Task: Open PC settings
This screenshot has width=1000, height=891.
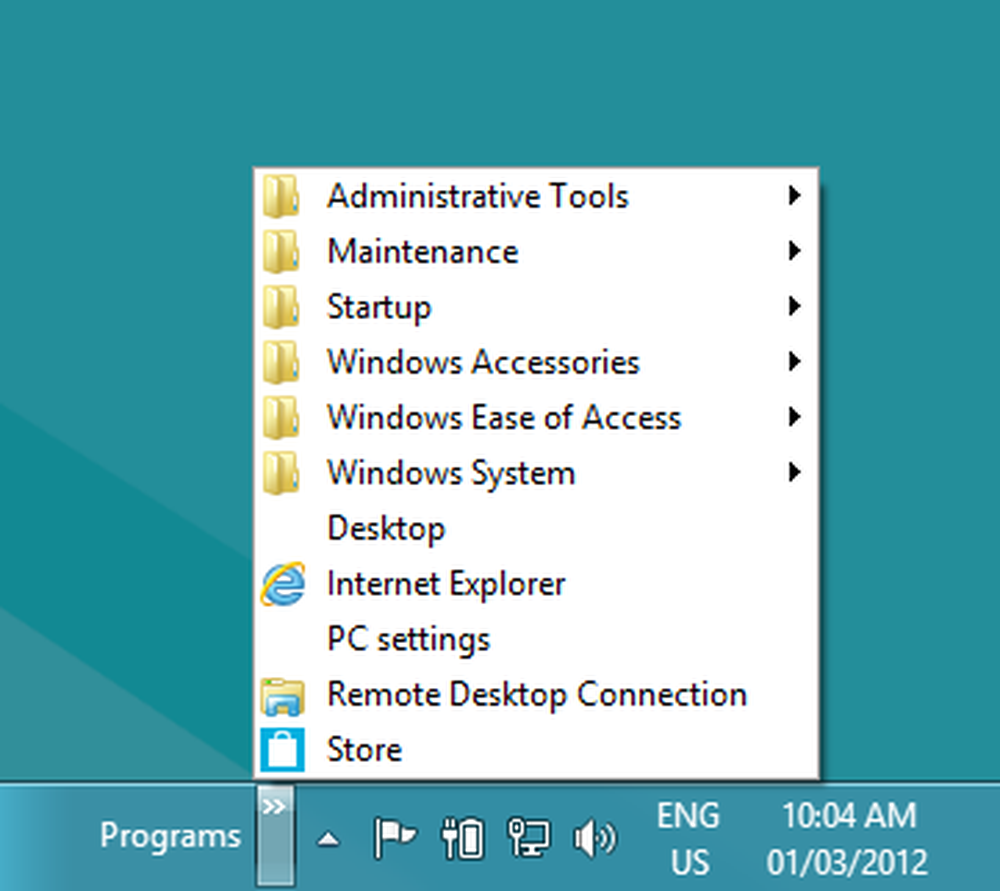Action: (536, 640)
